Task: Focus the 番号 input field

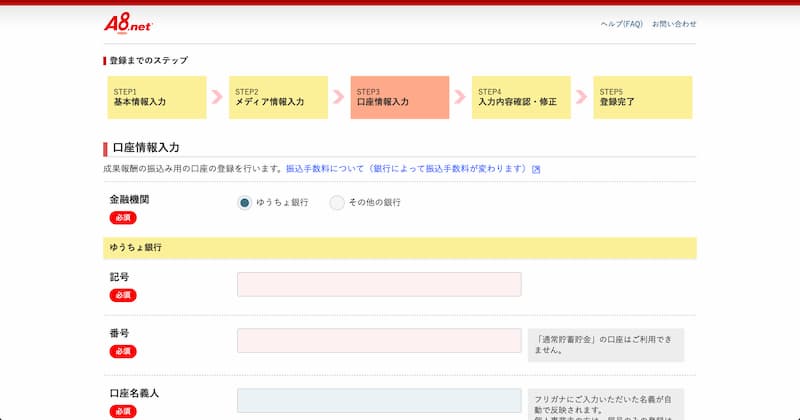Action: 379,340
